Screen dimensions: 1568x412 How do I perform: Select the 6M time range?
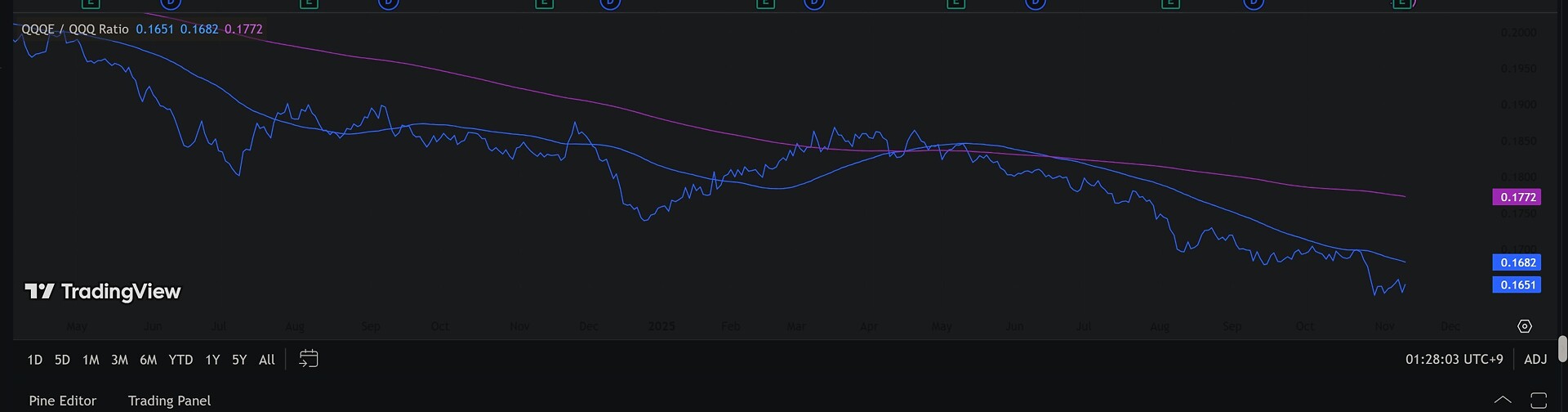(148, 360)
